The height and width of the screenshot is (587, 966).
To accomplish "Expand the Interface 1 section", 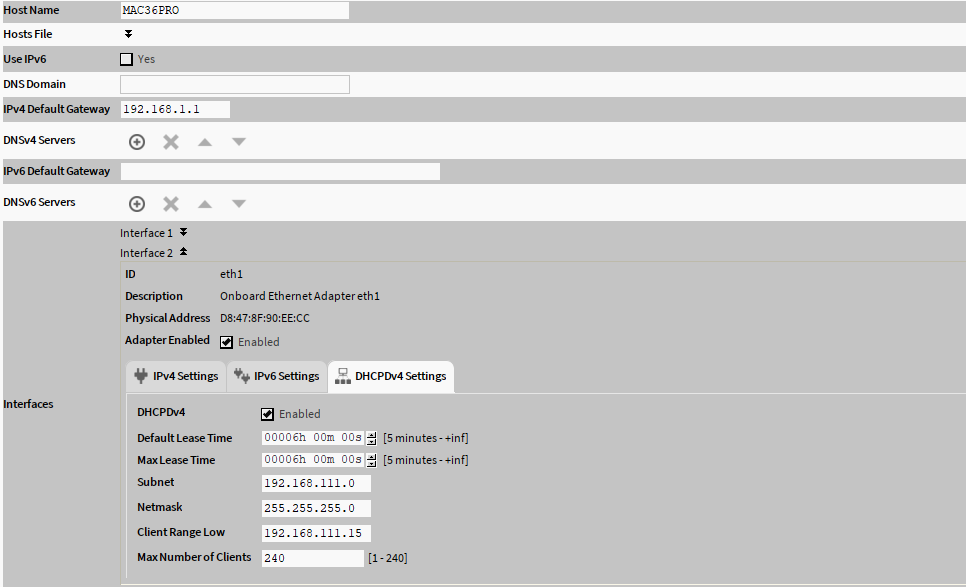I will 181,231.
